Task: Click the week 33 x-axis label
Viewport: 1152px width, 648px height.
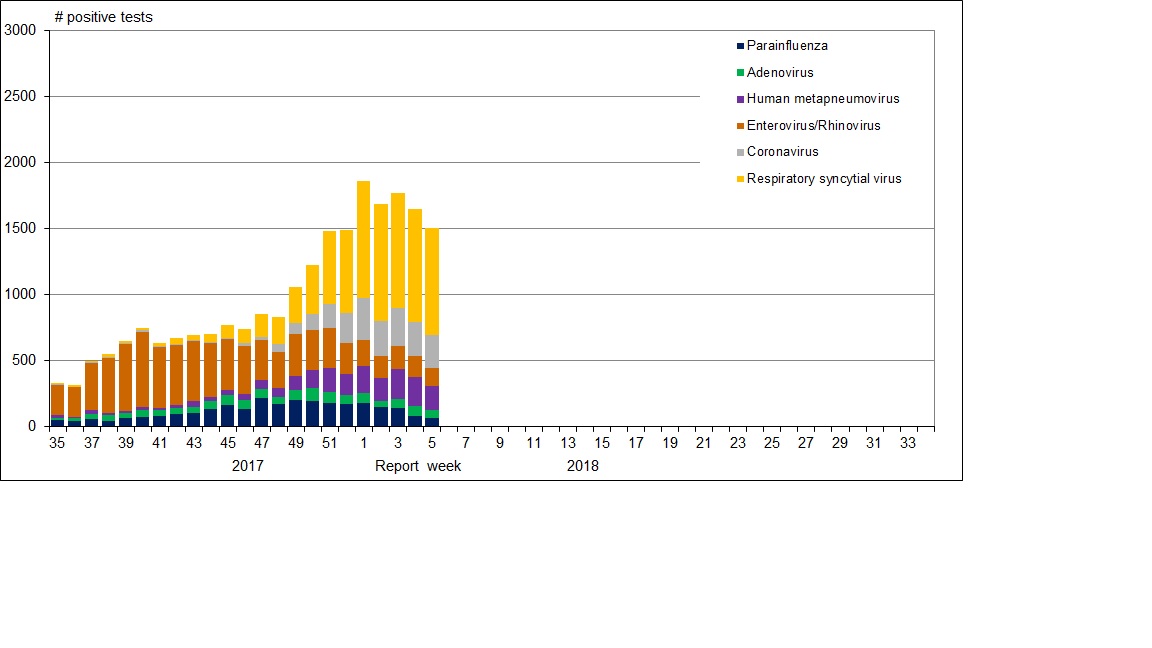Action: pos(908,443)
